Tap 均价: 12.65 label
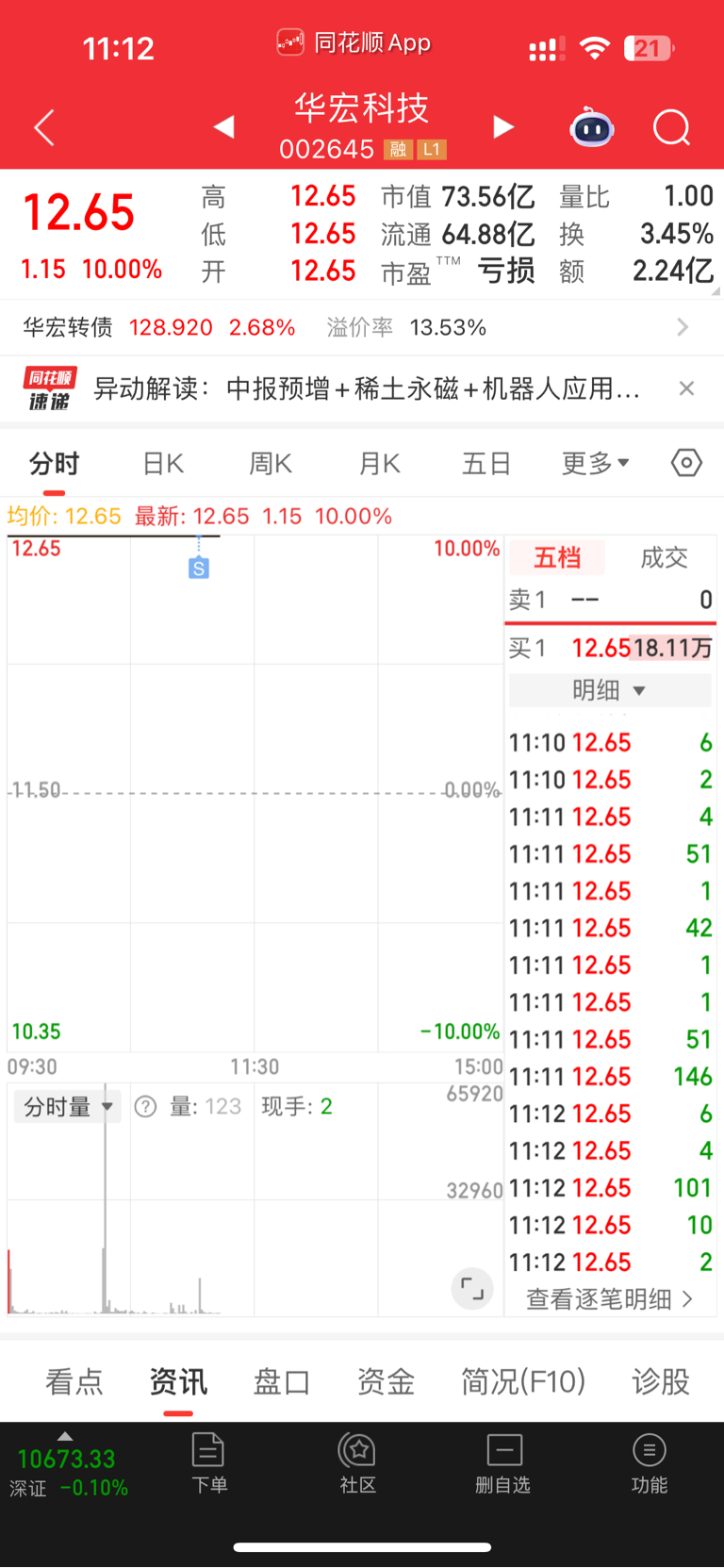Screen dimensions: 724x1568 pos(64,516)
